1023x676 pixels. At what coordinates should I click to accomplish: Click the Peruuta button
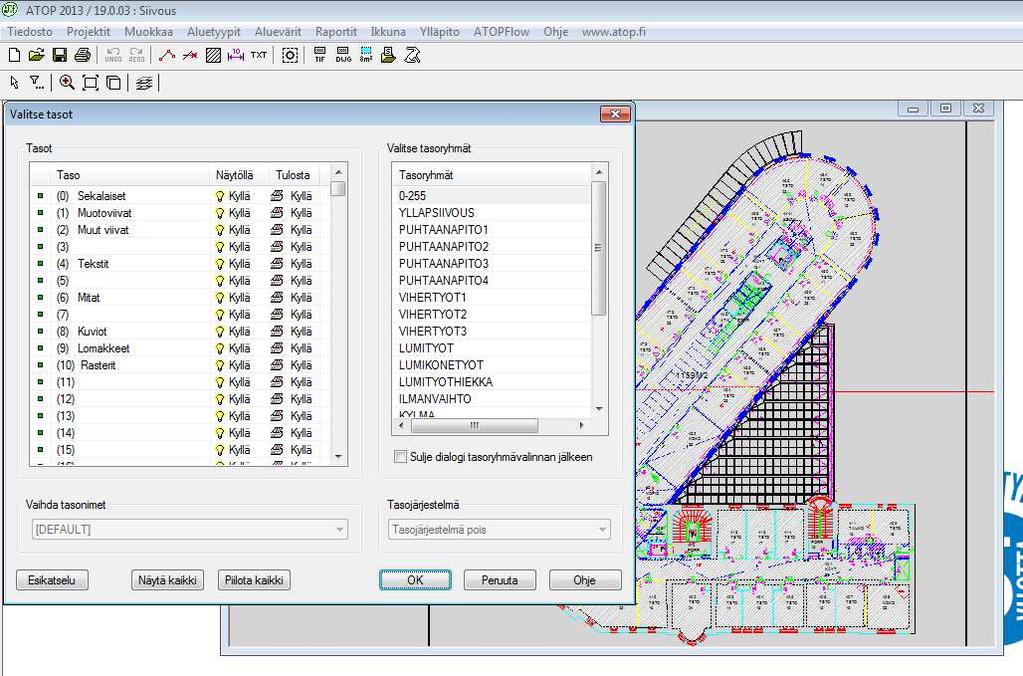[500, 580]
